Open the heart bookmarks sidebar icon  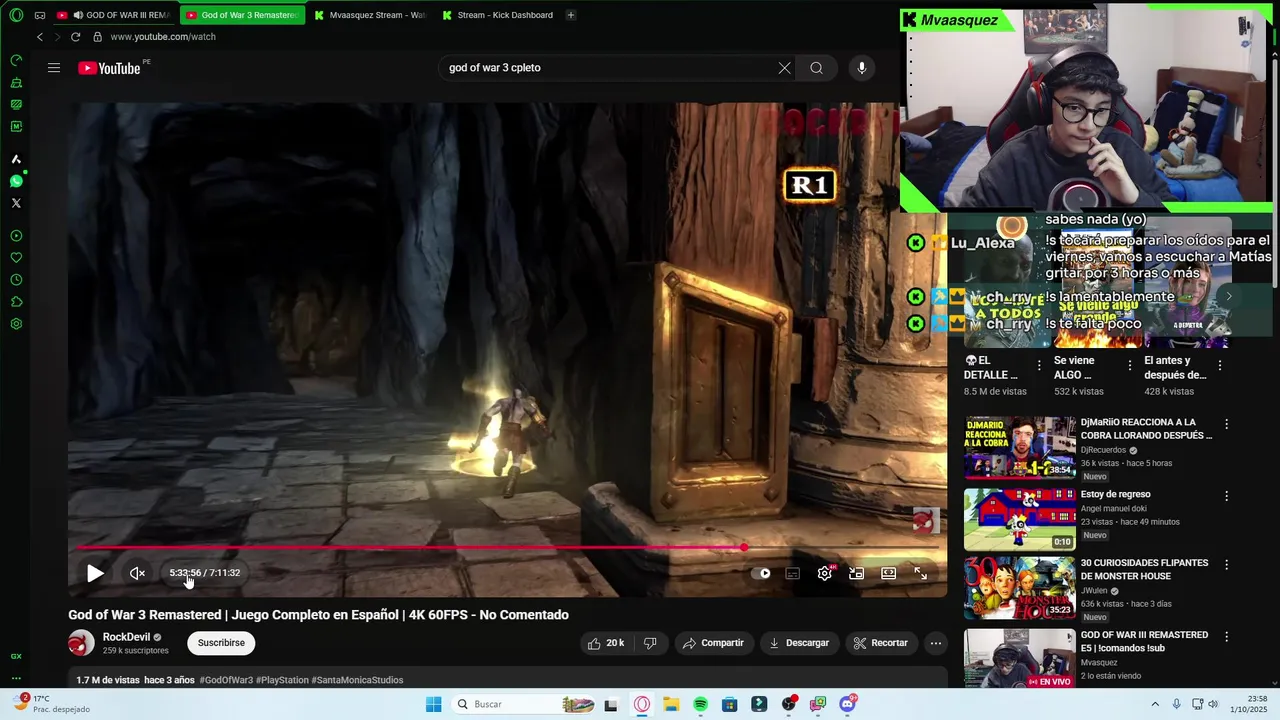pos(16,258)
